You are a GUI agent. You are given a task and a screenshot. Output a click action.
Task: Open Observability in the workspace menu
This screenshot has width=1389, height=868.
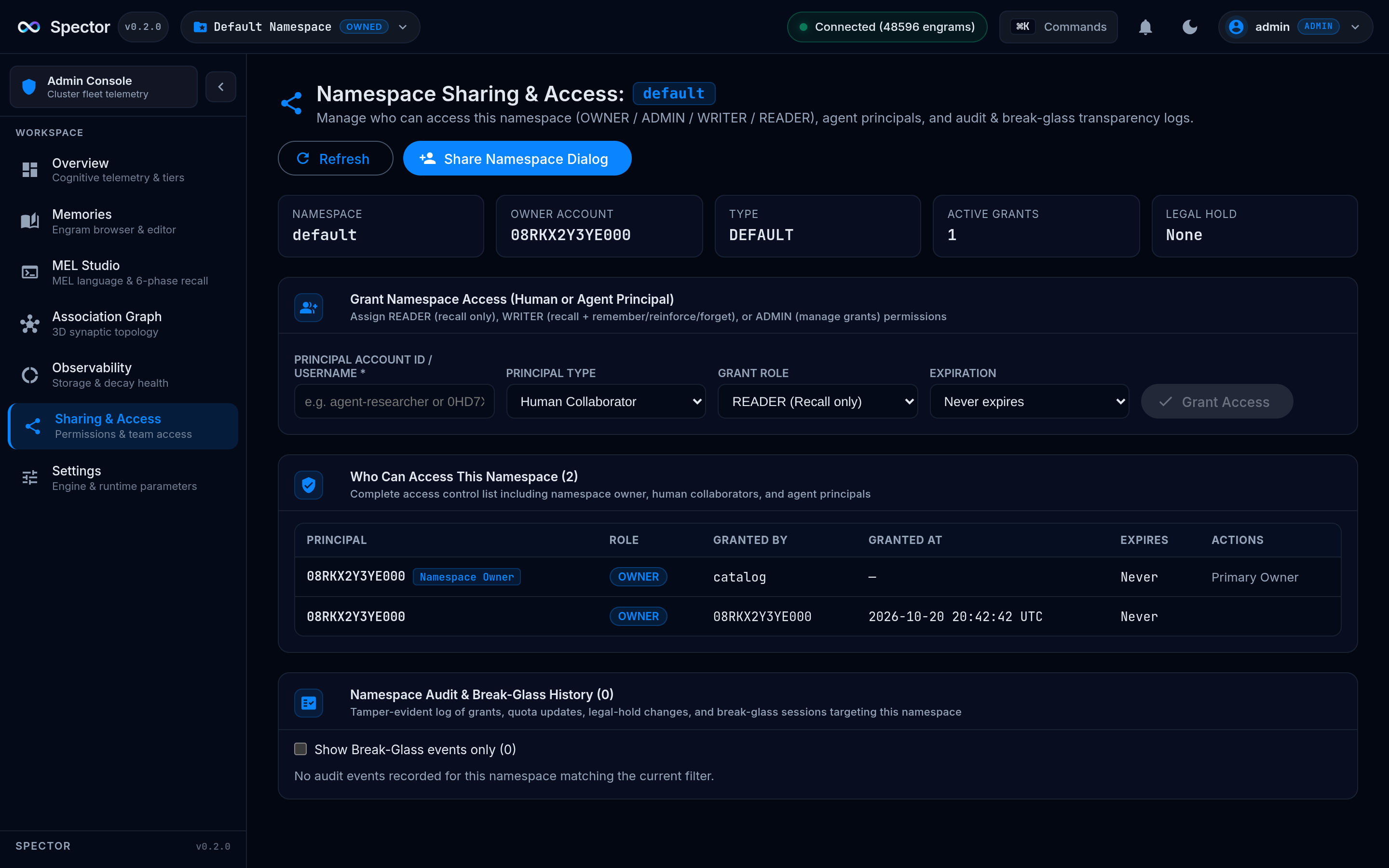point(123,375)
